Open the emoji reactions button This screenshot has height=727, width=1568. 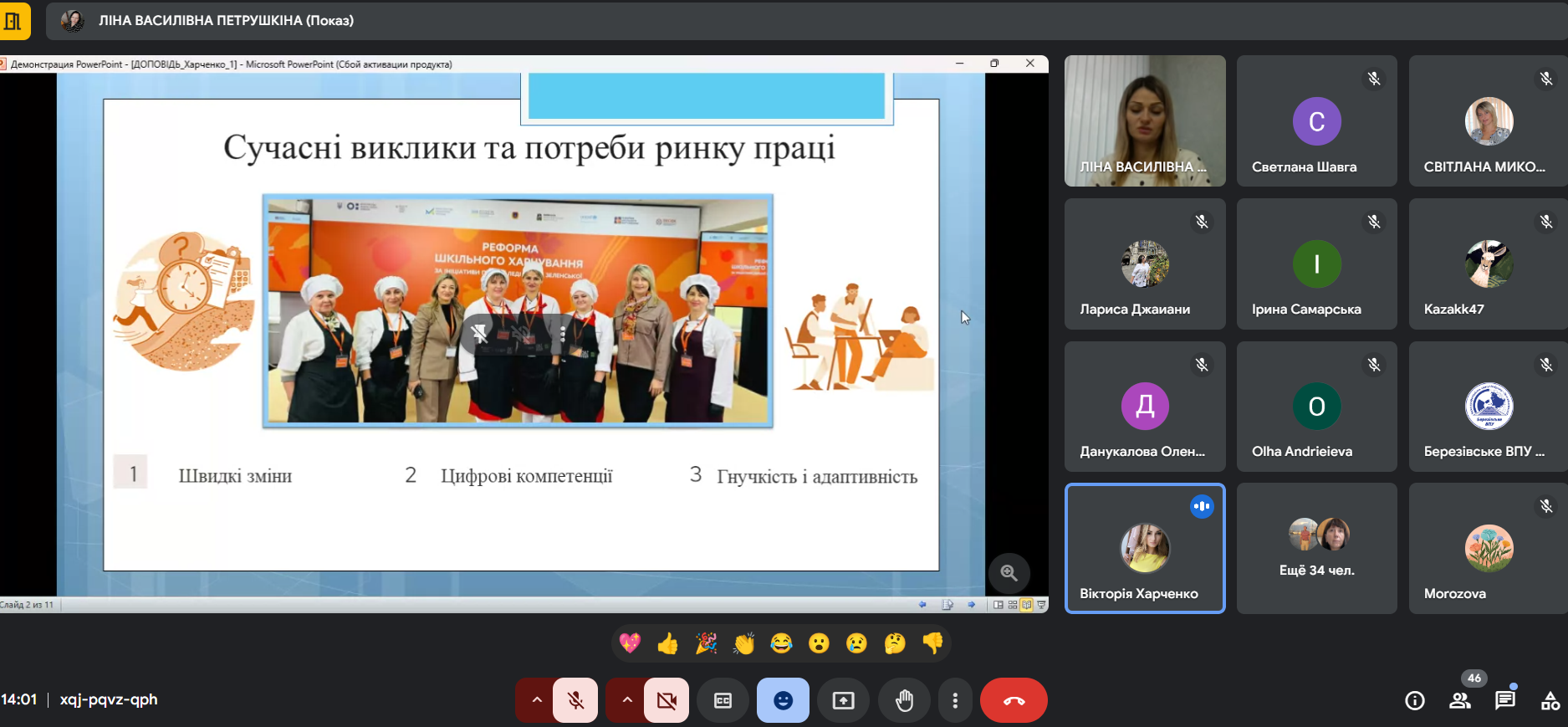tap(783, 700)
